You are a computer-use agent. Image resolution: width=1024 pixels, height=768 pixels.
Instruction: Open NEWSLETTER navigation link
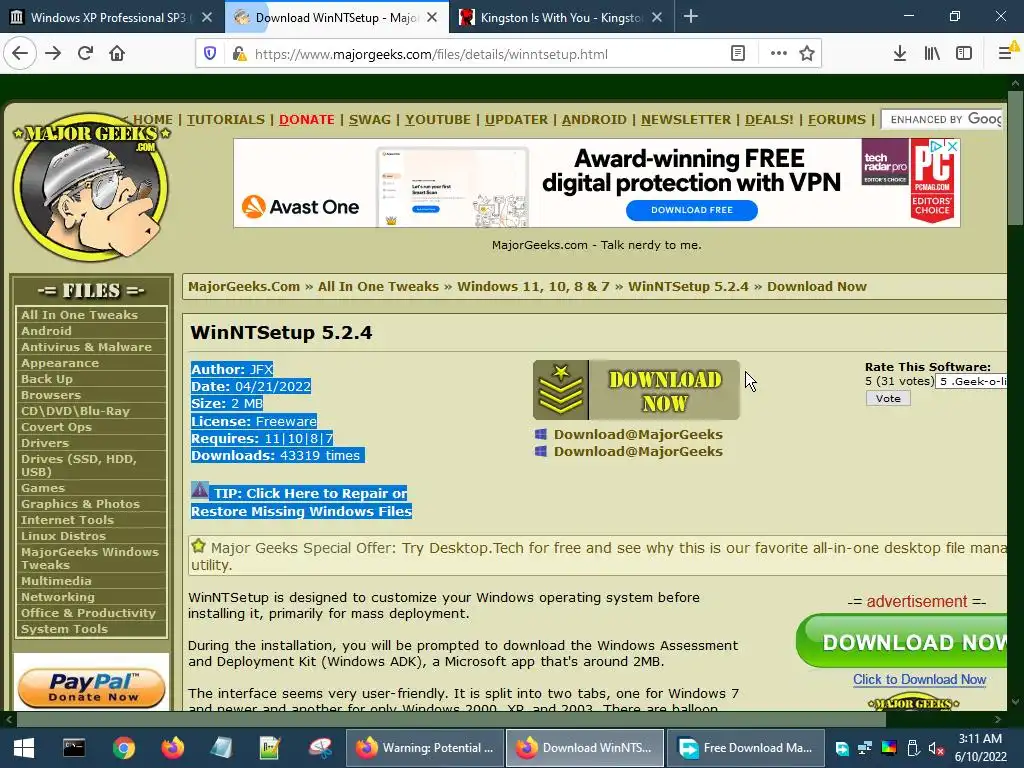(686, 120)
